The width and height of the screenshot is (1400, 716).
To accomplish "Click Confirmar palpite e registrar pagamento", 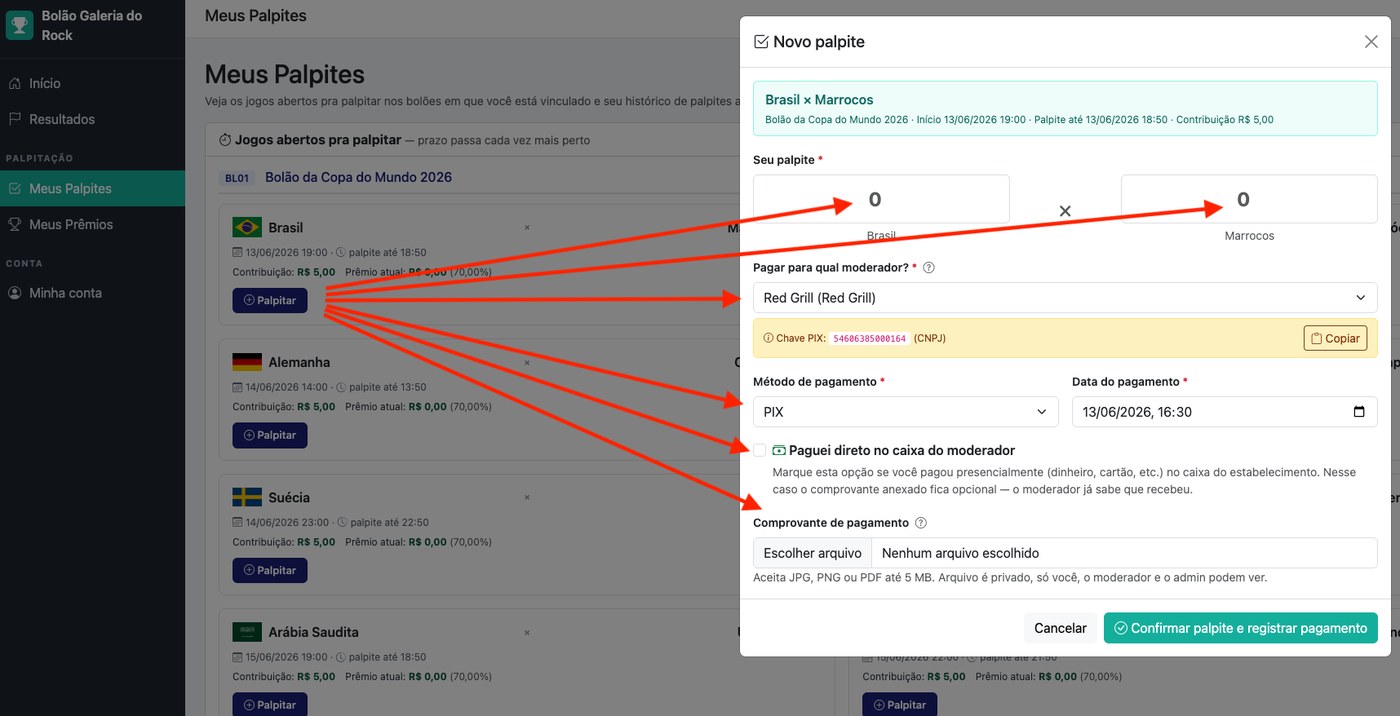I will (x=1241, y=628).
